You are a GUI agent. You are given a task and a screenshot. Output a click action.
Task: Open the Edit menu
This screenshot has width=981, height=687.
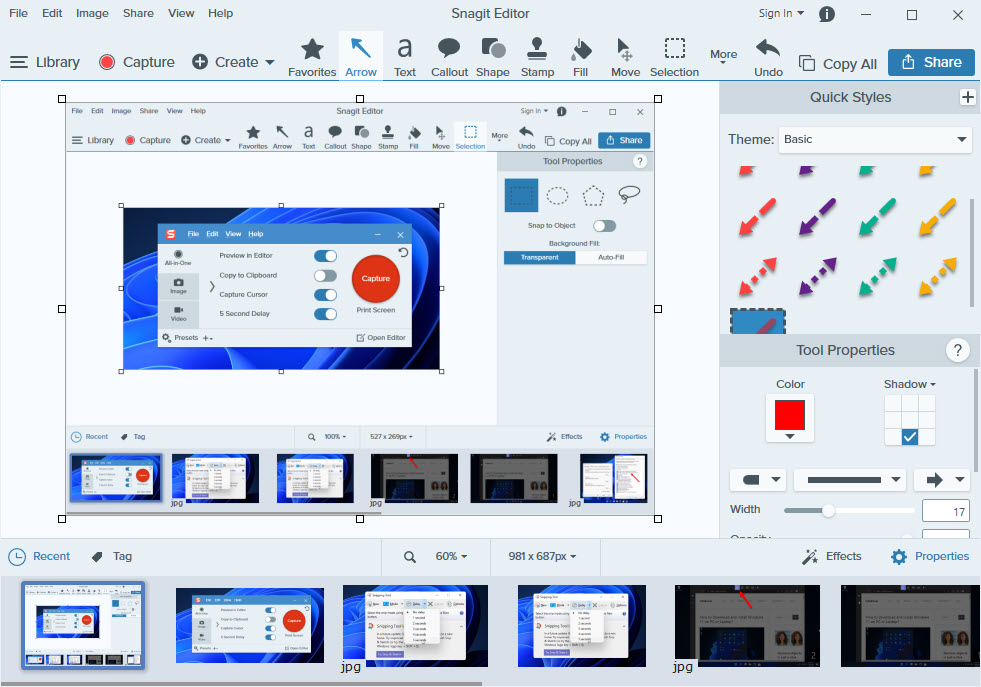click(52, 13)
